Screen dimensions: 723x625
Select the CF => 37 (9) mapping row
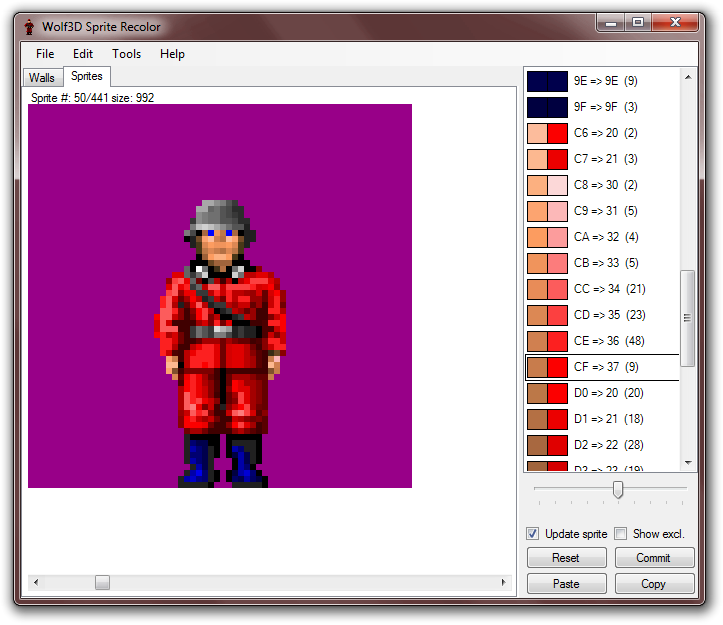tap(602, 367)
